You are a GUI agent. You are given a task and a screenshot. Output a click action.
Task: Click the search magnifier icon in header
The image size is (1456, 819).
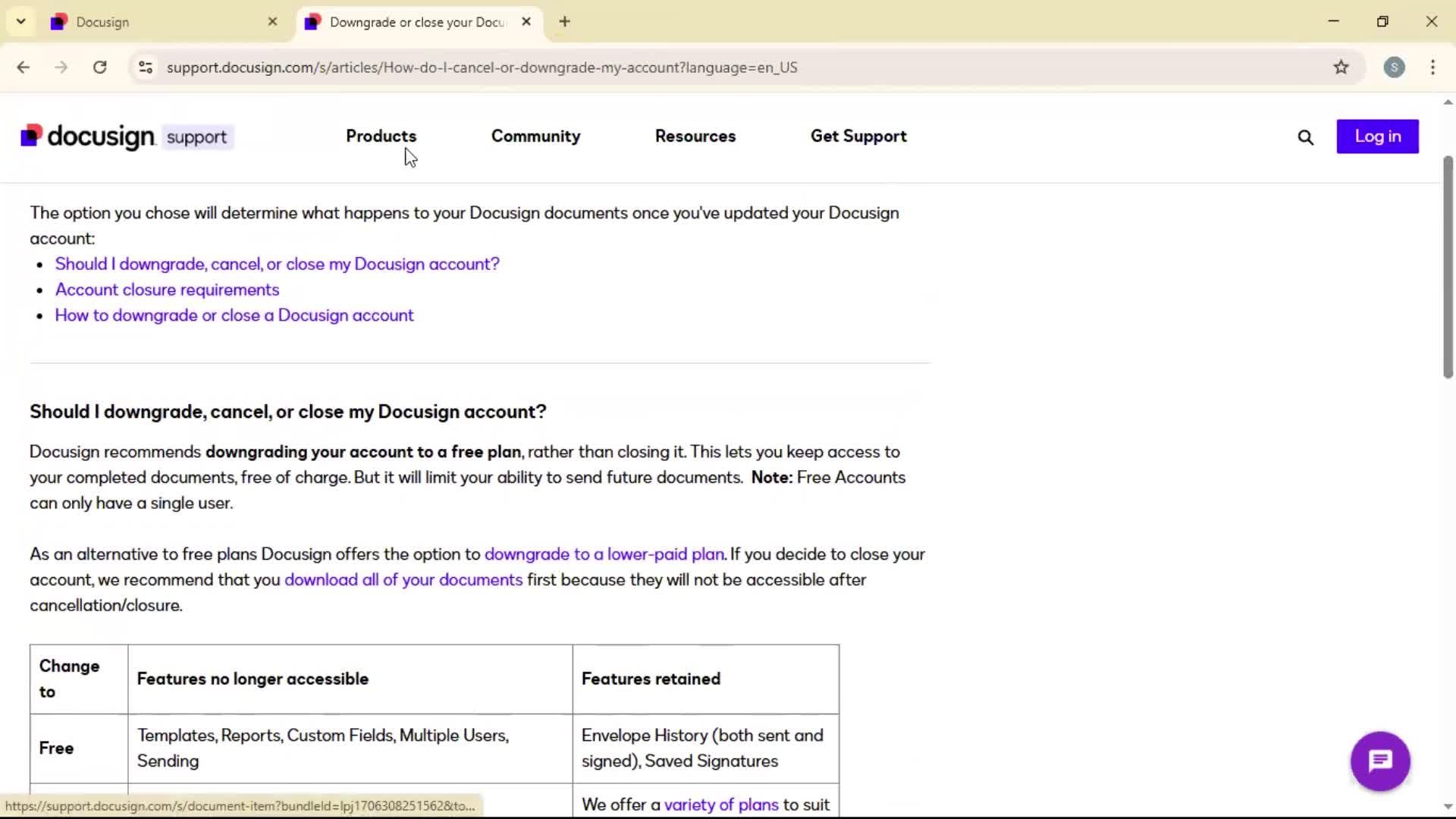(x=1305, y=137)
